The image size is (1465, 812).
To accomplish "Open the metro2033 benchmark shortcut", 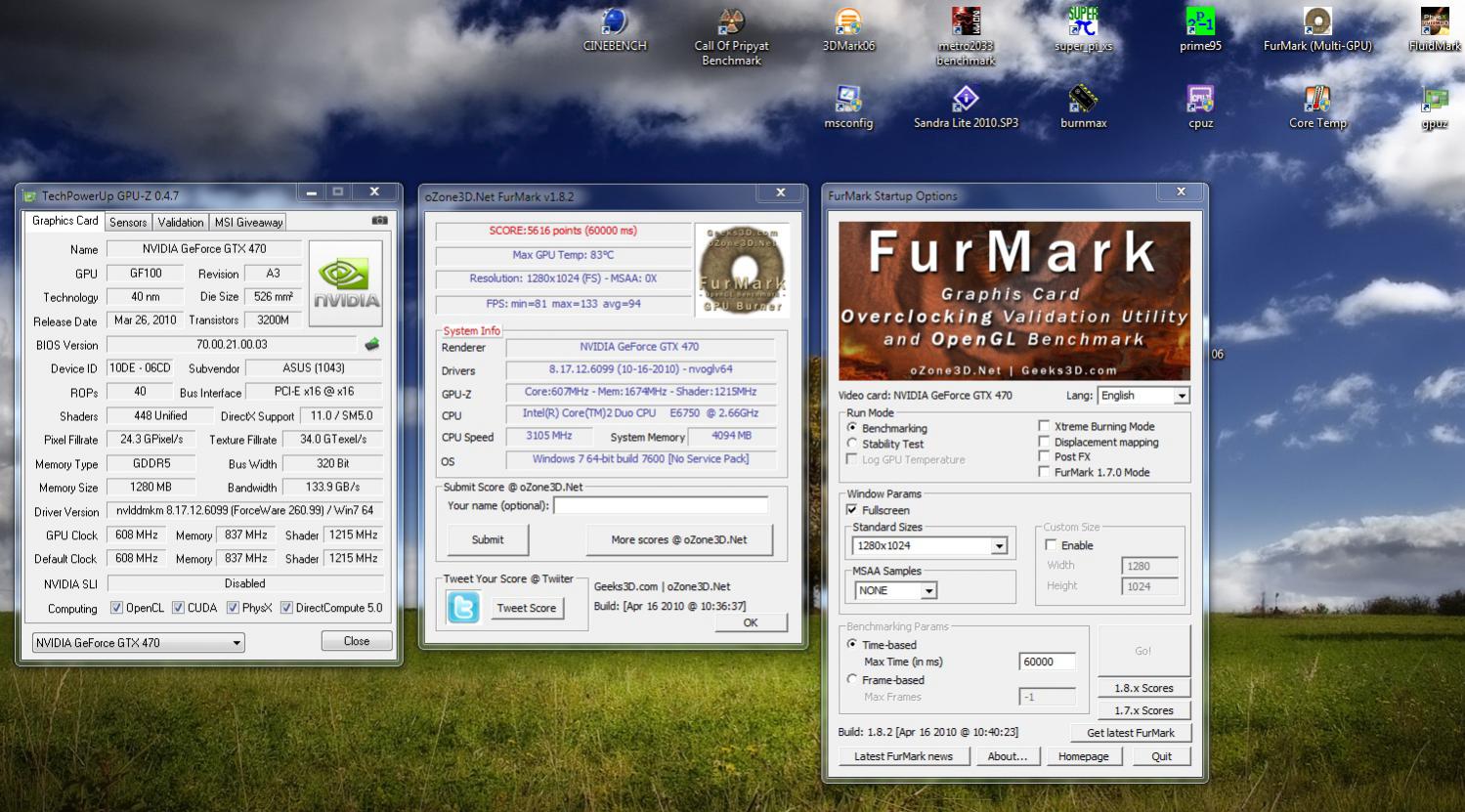I will (966, 36).
